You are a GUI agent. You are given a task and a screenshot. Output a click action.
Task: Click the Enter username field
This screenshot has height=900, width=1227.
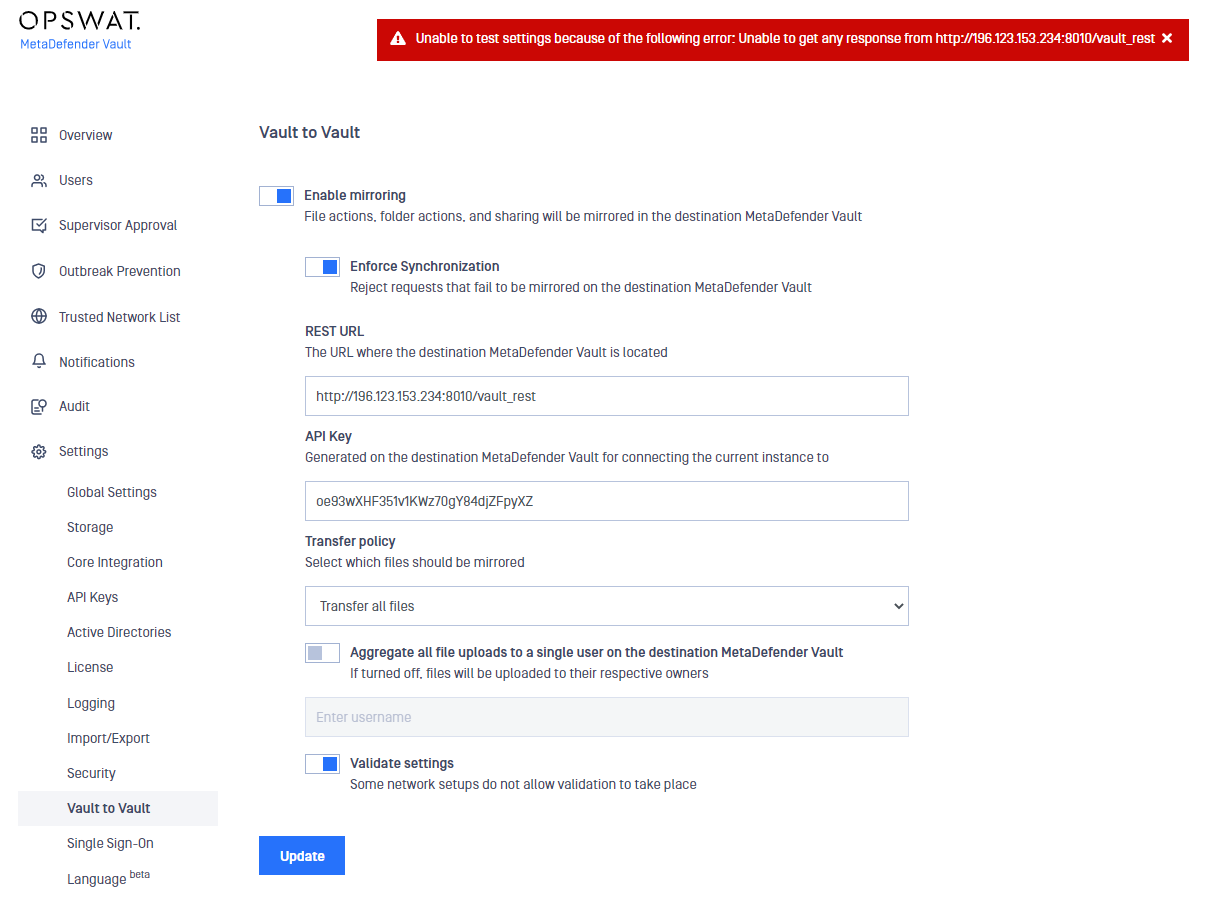(607, 717)
